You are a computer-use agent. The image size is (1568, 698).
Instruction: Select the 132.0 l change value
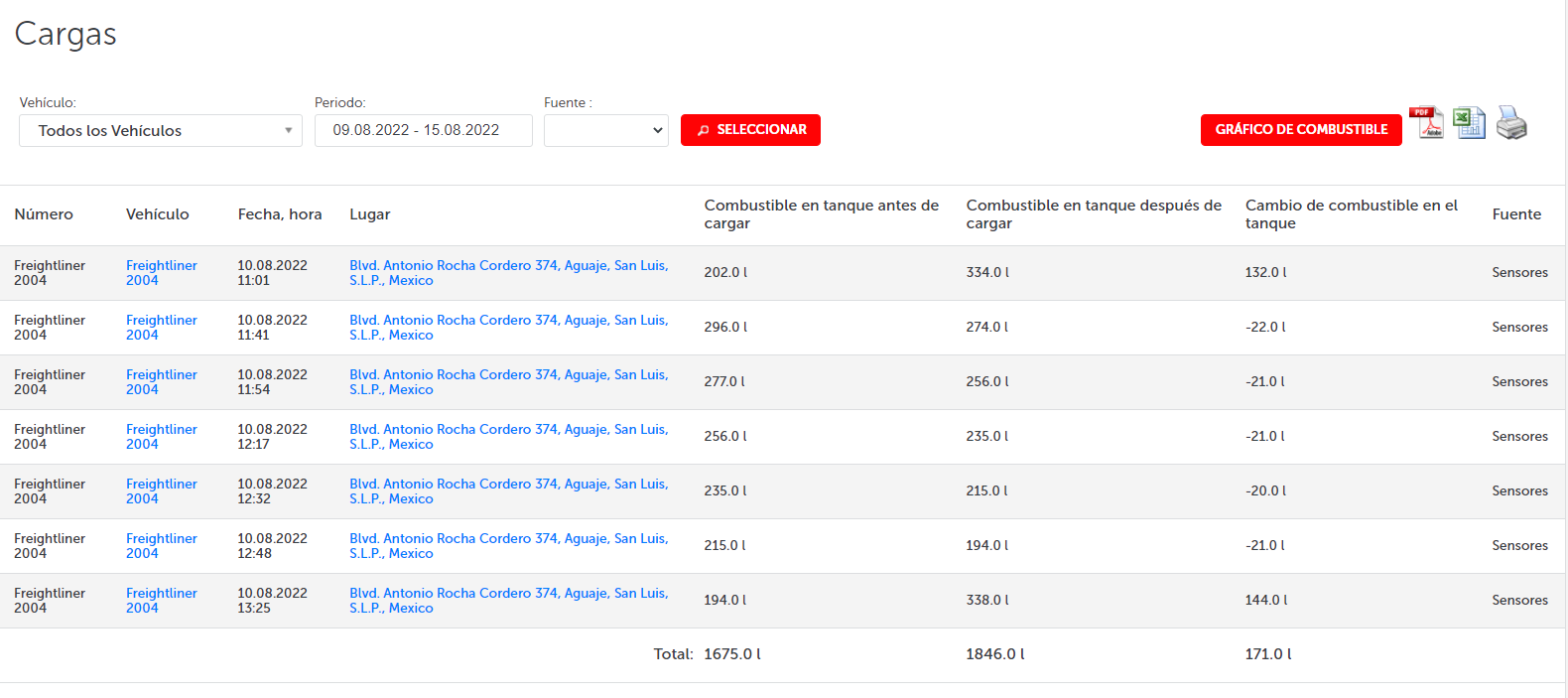tap(1266, 272)
